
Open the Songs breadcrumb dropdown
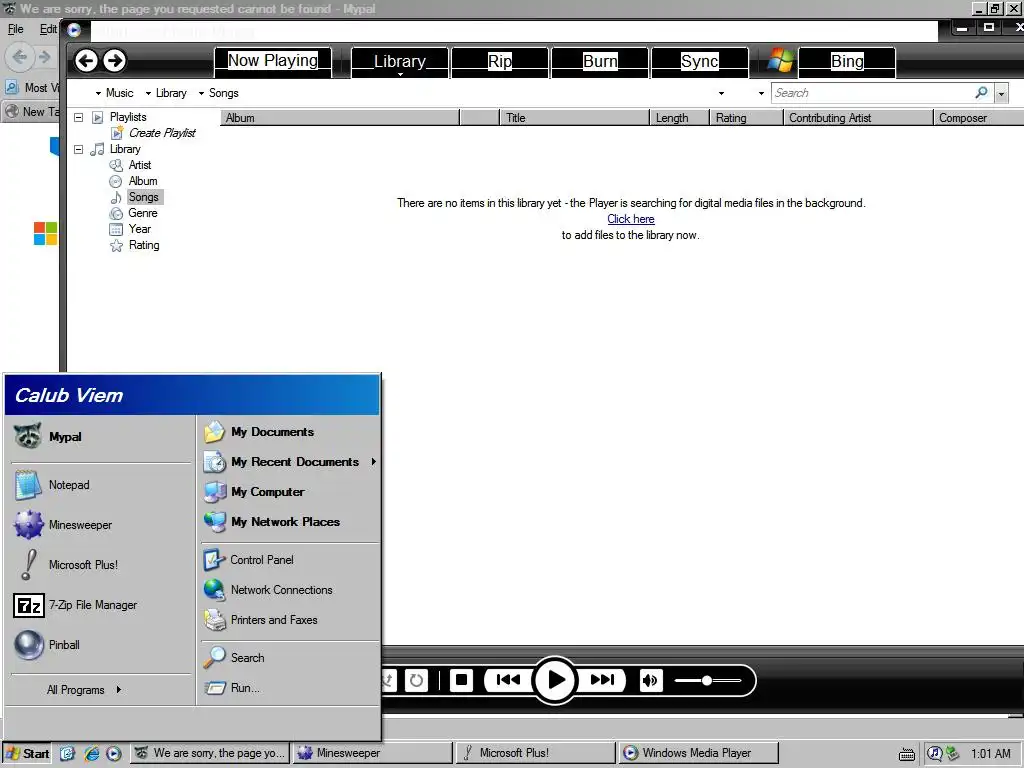pyautogui.click(x=201, y=93)
